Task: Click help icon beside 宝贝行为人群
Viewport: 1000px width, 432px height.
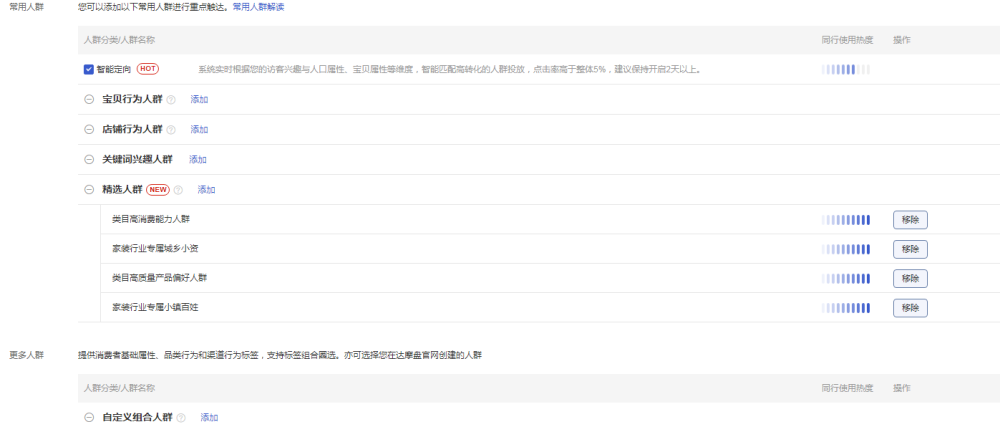Action: pyautogui.click(x=171, y=100)
